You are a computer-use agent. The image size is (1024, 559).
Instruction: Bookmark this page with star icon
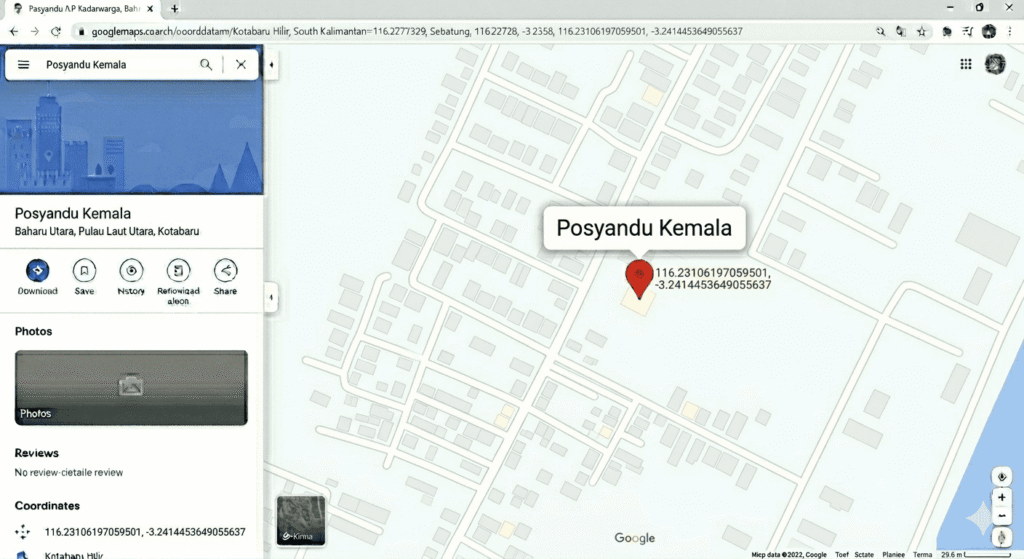[x=921, y=32]
